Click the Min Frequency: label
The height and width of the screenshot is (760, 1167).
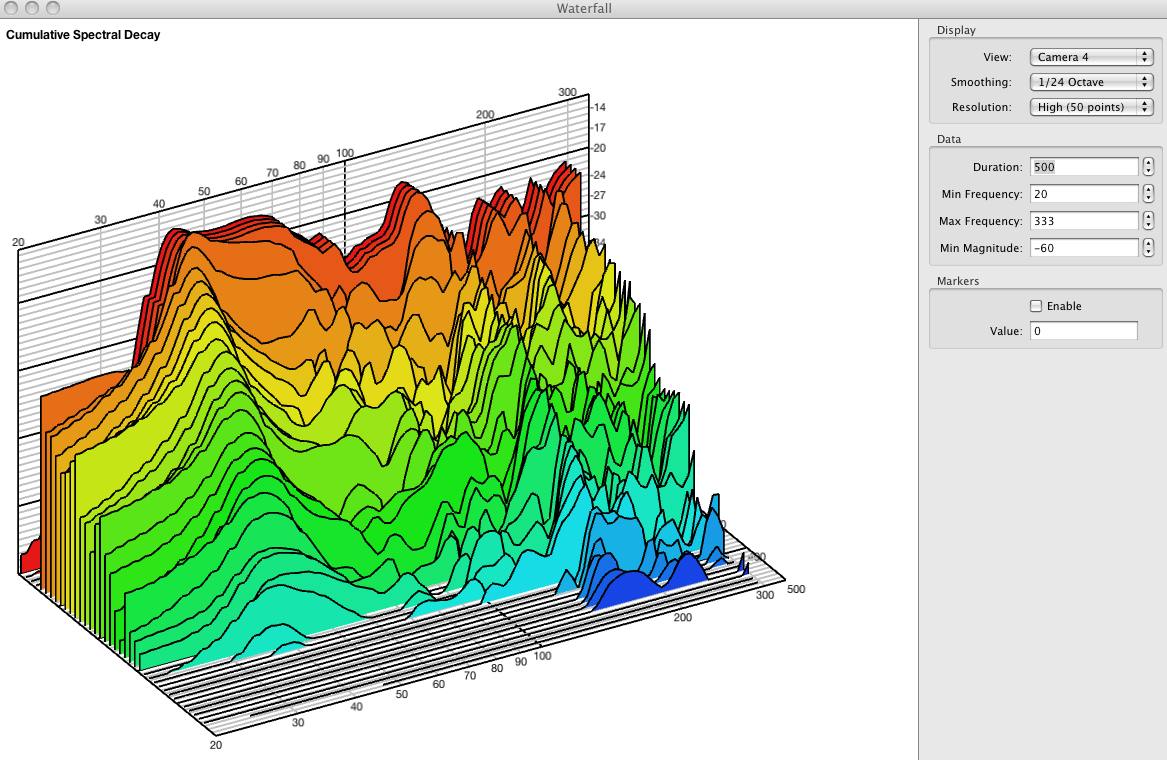click(x=982, y=194)
